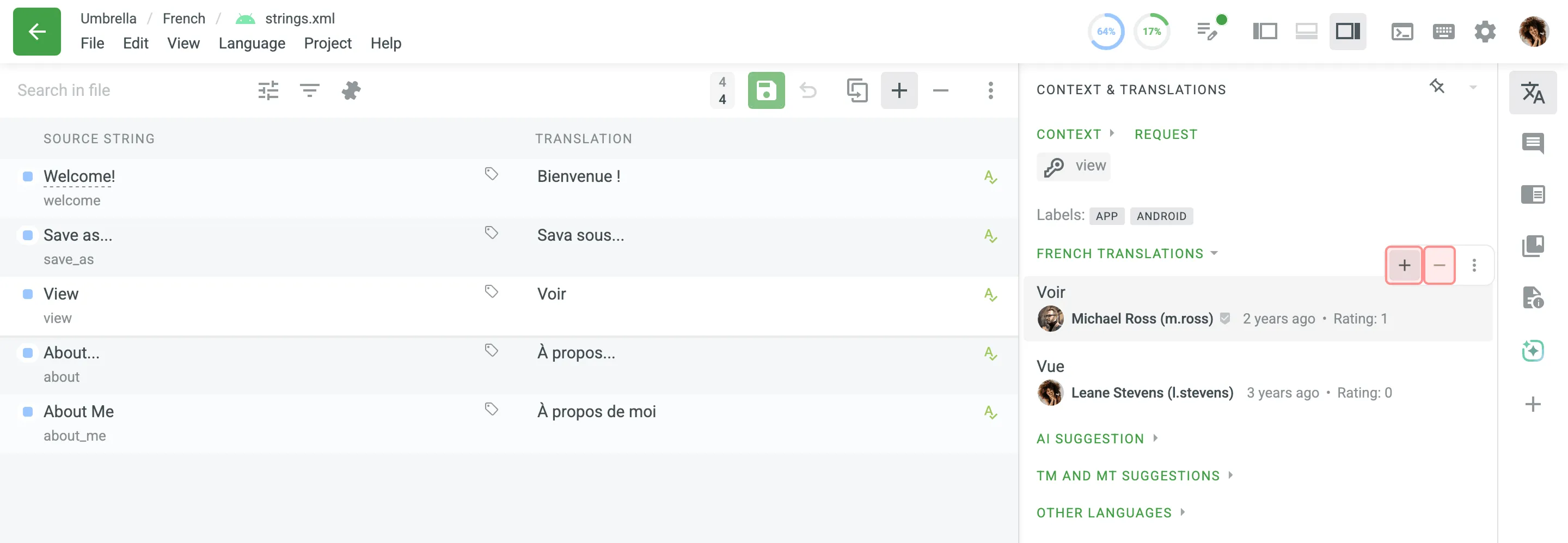Open the keyboard shortcuts icon
Image resolution: width=1568 pixels, height=543 pixels.
[1443, 32]
